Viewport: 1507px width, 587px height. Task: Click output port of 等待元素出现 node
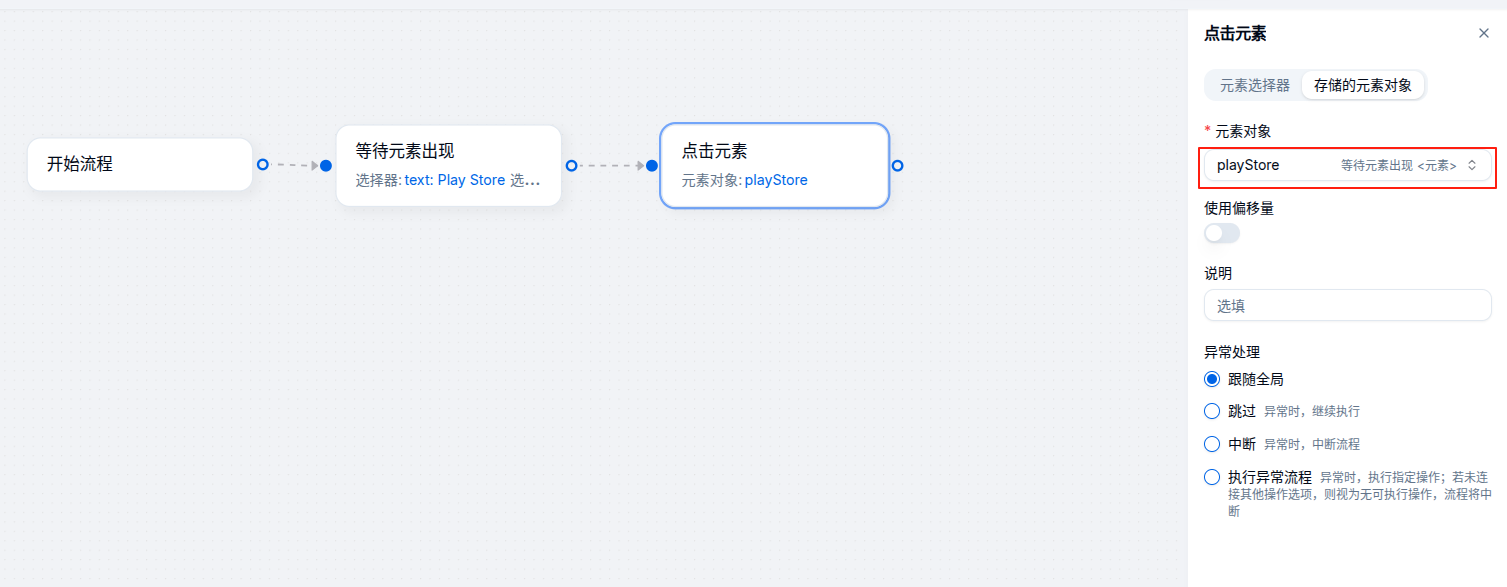pos(571,166)
